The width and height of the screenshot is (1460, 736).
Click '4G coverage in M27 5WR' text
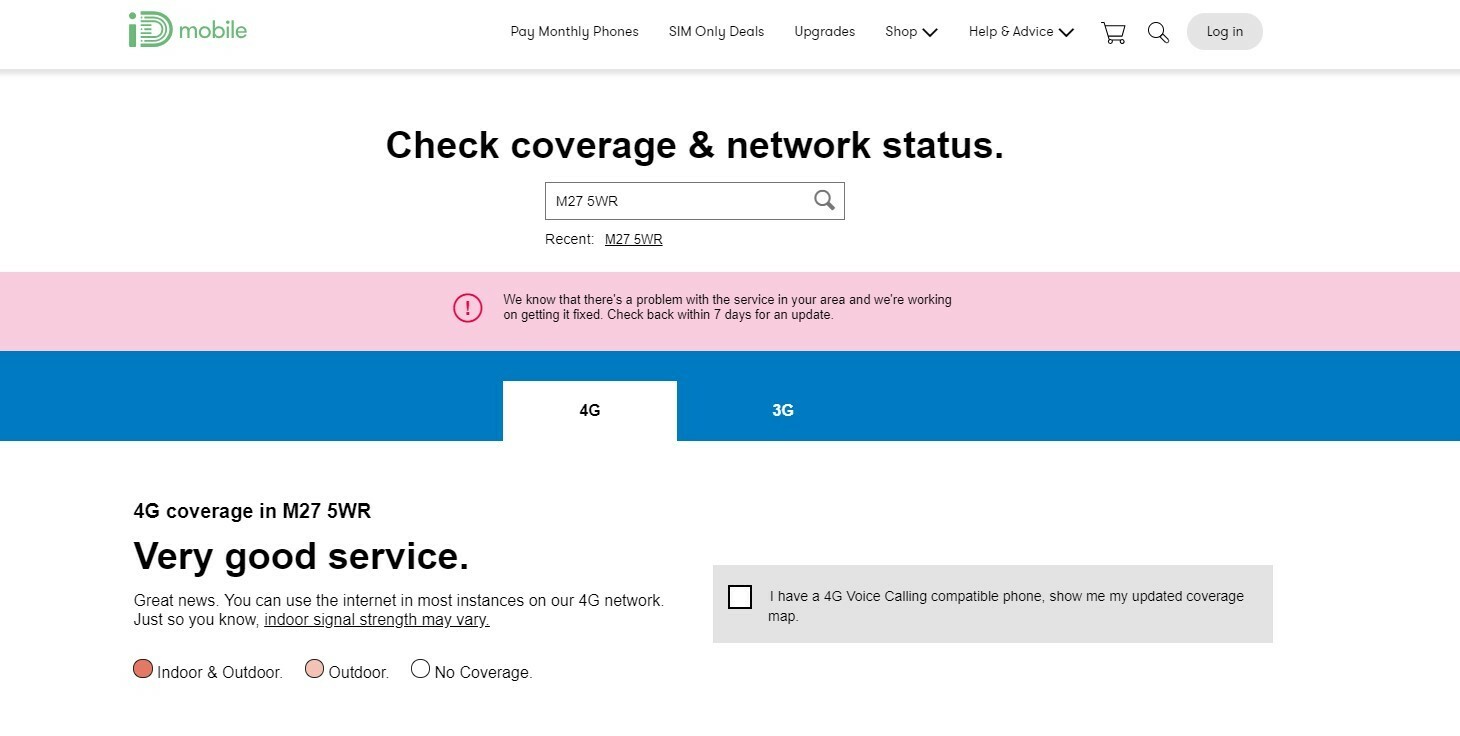point(252,511)
